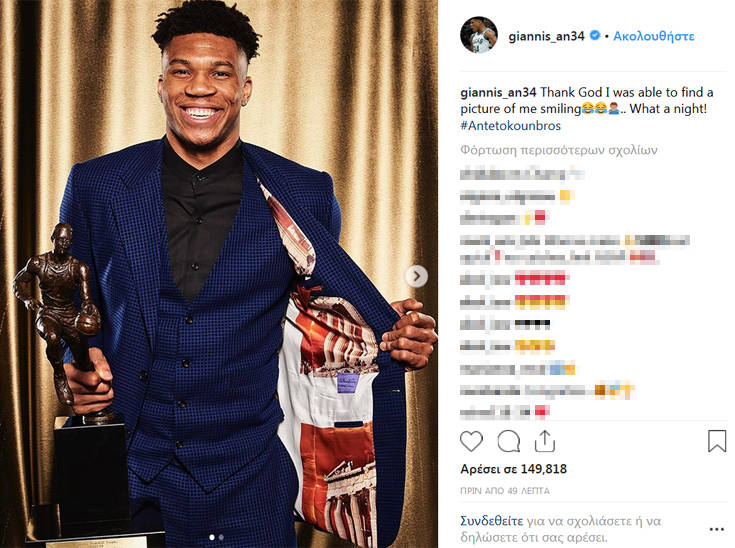Open the giannis_an34 profile picture

point(479,35)
